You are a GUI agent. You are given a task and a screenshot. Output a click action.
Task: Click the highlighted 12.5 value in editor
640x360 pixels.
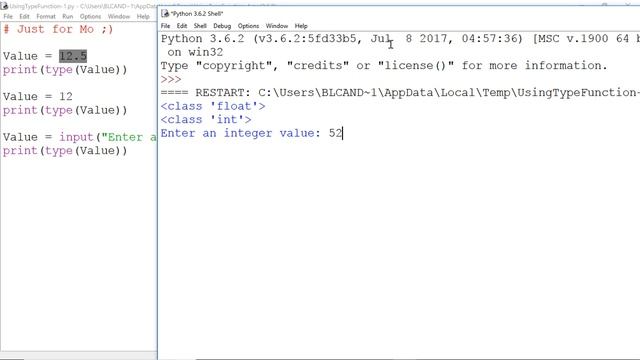73,56
